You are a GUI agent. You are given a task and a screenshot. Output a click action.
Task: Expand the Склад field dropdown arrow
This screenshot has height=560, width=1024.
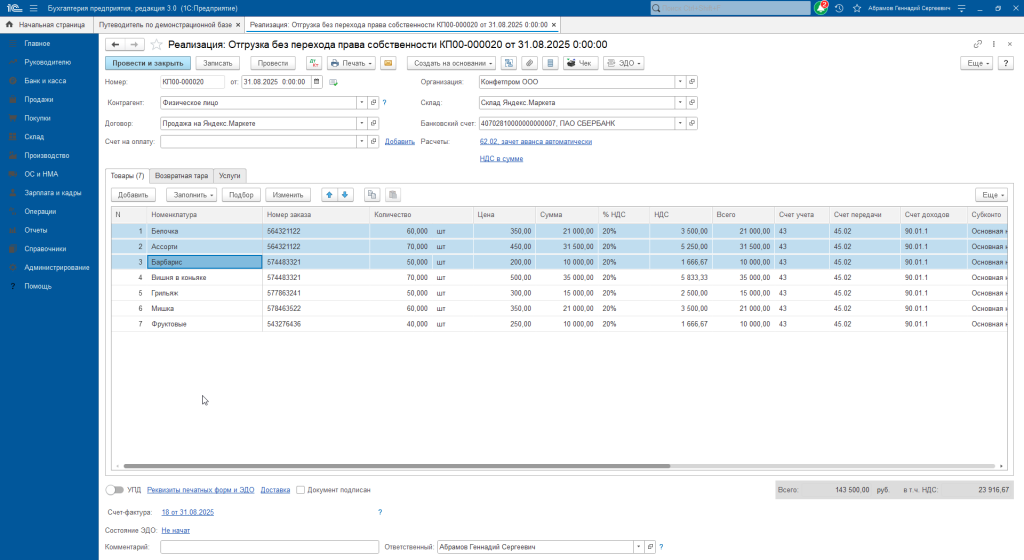pos(680,102)
